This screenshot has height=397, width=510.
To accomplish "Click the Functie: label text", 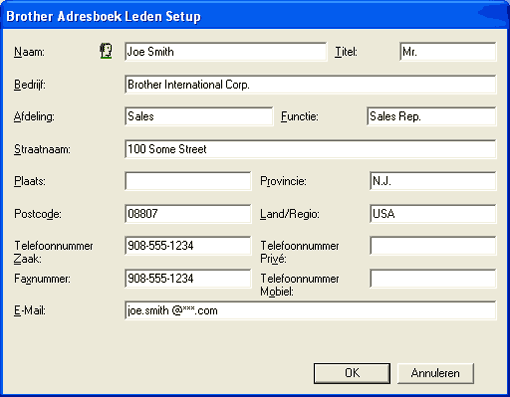I will click(x=300, y=117).
